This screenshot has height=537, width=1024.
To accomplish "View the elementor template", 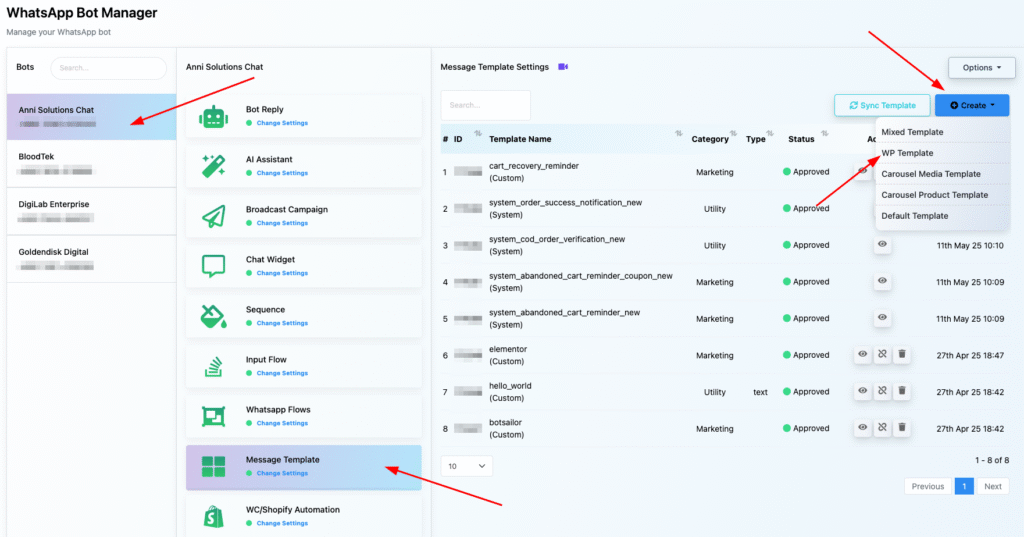I will pos(863,354).
